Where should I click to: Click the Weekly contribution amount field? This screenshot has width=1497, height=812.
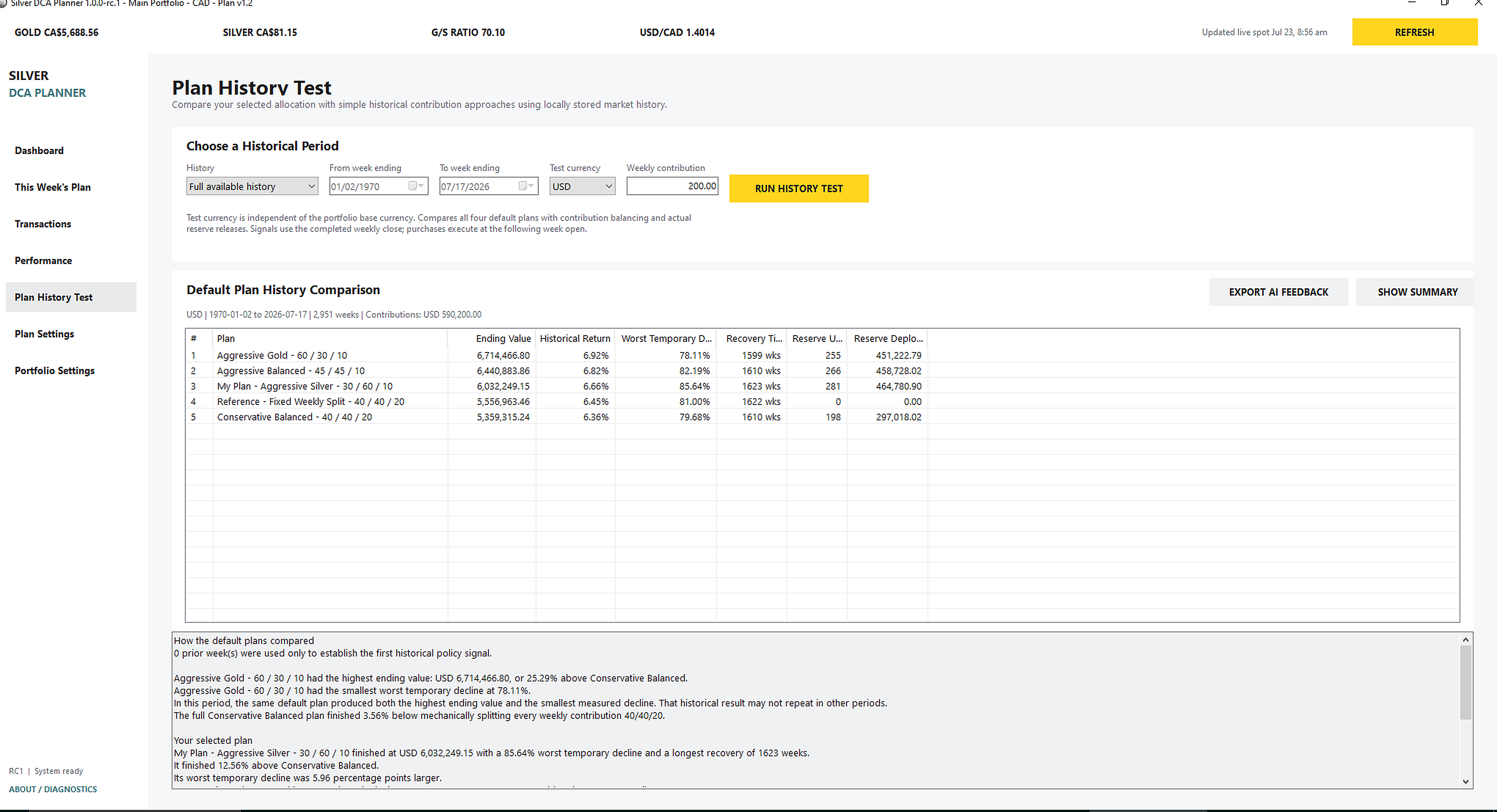tap(673, 186)
